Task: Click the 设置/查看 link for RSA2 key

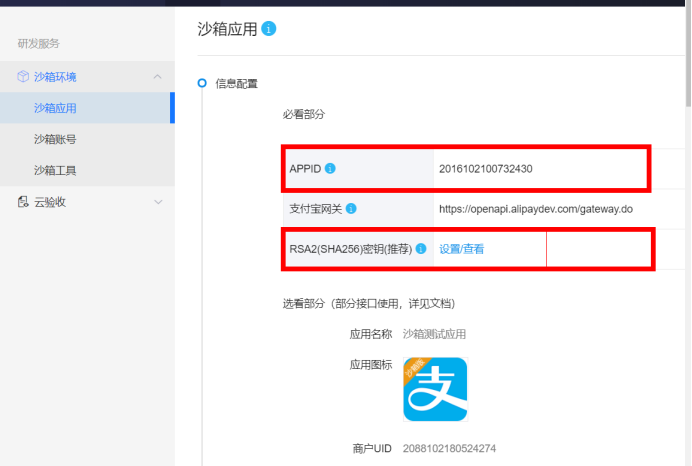Action: [x=462, y=249]
